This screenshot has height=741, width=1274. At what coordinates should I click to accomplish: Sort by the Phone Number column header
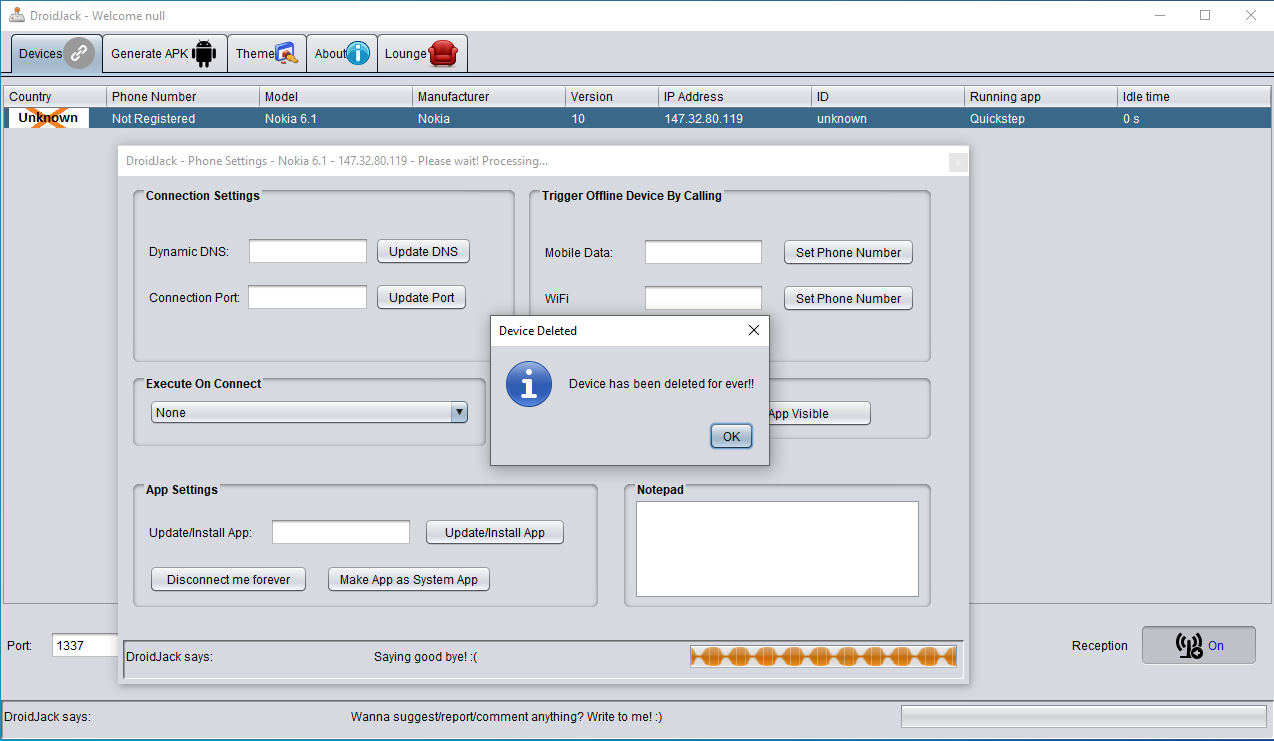183,97
